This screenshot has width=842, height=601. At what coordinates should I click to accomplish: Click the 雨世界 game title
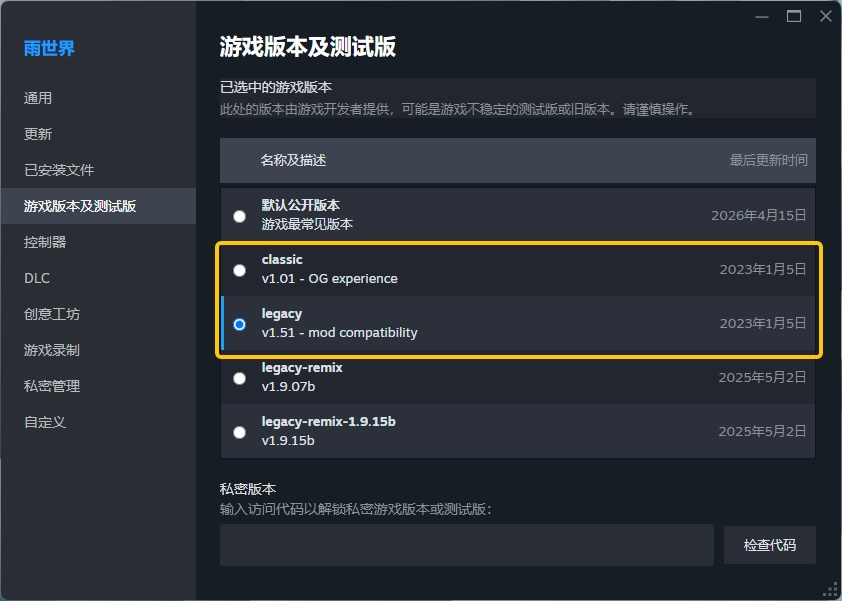click(x=49, y=48)
